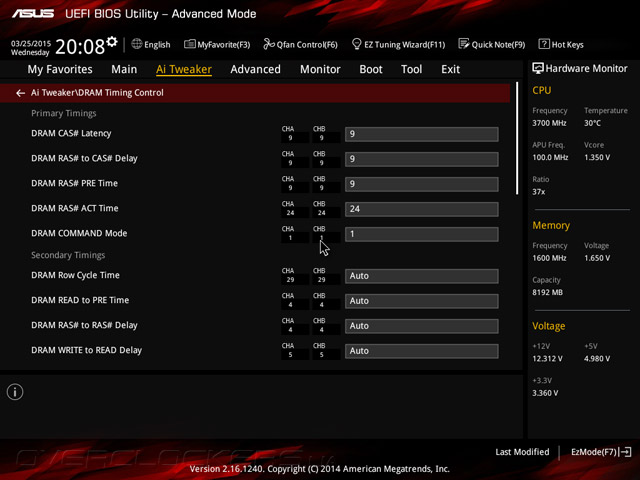Click the DRAM RAS# ACT Time label
640x480 pixels.
tap(75, 208)
